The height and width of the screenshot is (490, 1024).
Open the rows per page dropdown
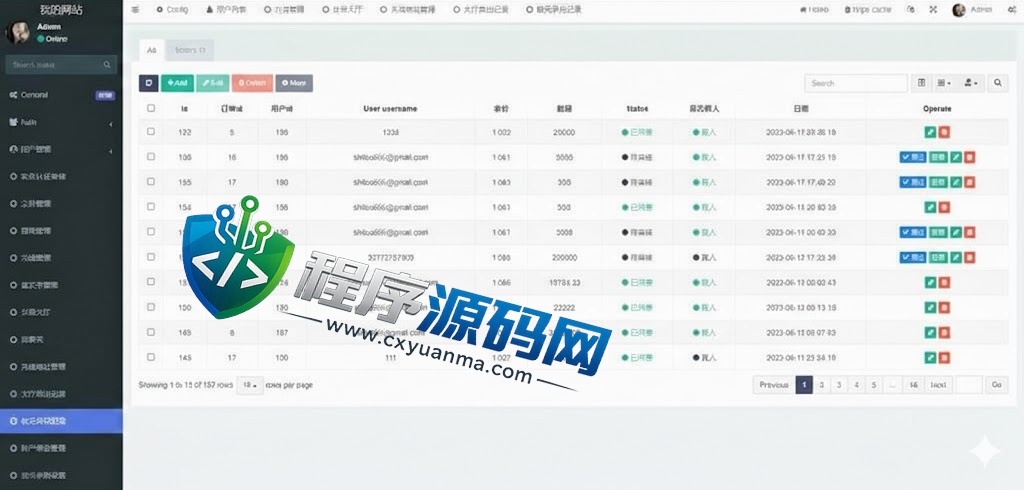[x=249, y=385]
